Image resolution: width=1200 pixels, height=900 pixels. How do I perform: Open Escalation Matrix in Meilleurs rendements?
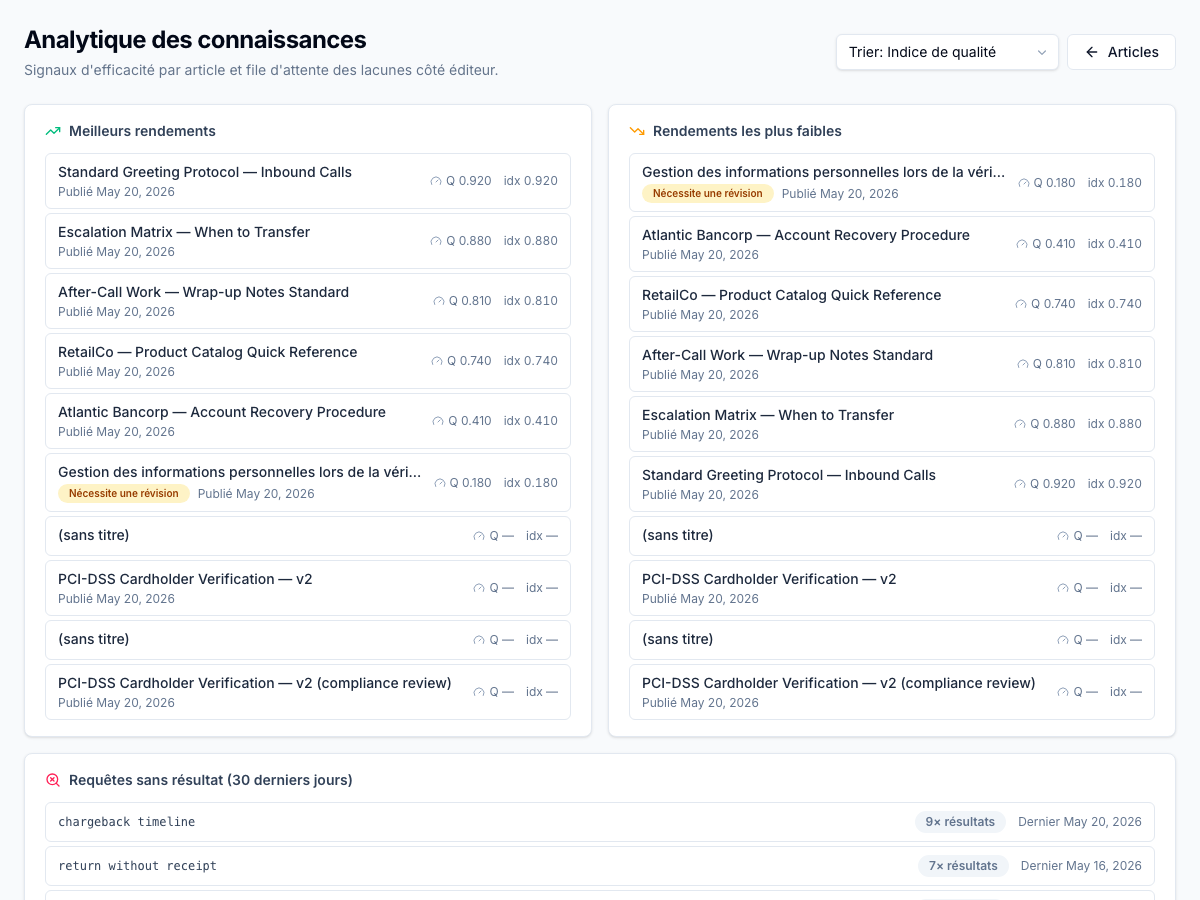308,241
